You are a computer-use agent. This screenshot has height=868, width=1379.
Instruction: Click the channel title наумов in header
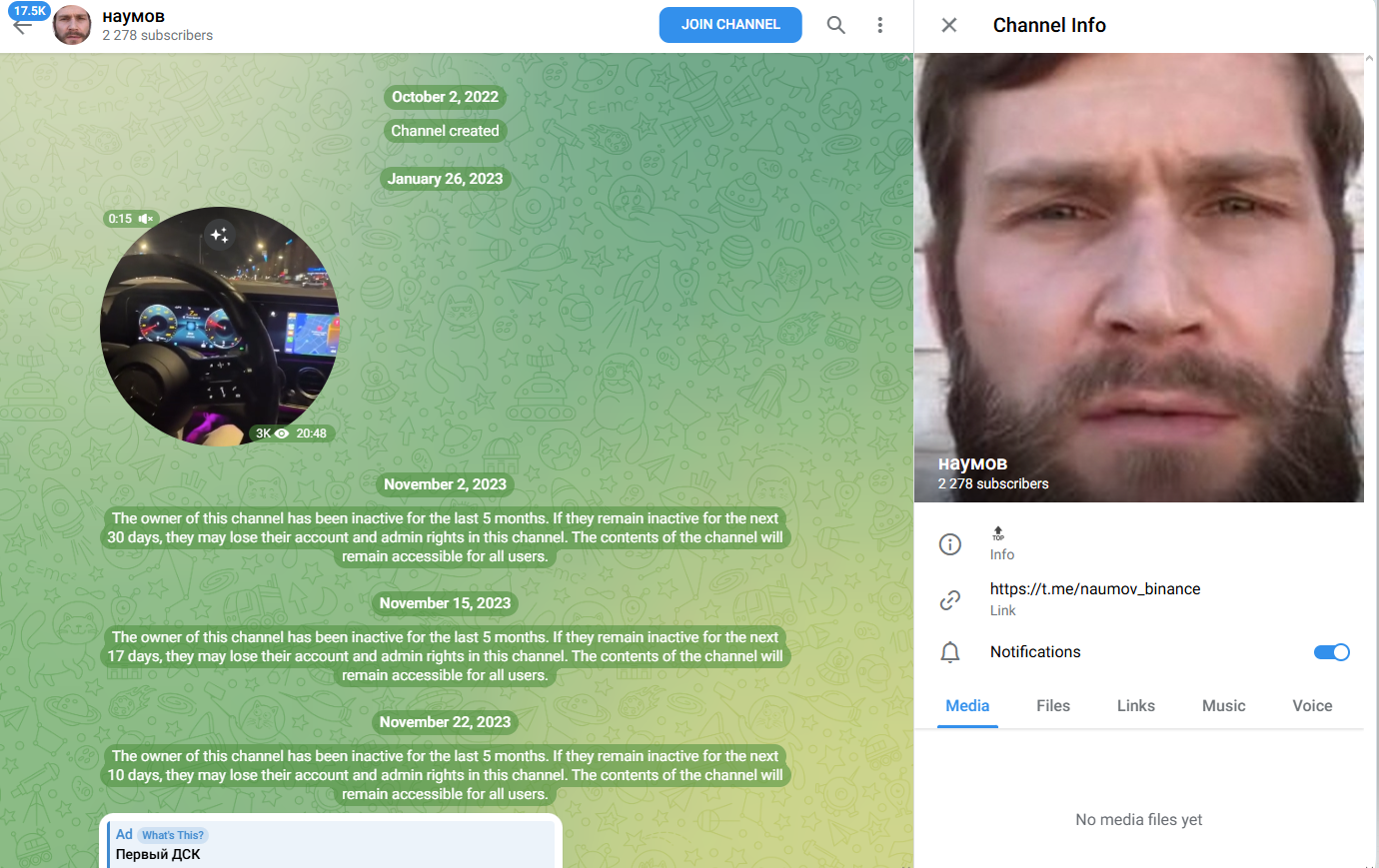click(134, 16)
